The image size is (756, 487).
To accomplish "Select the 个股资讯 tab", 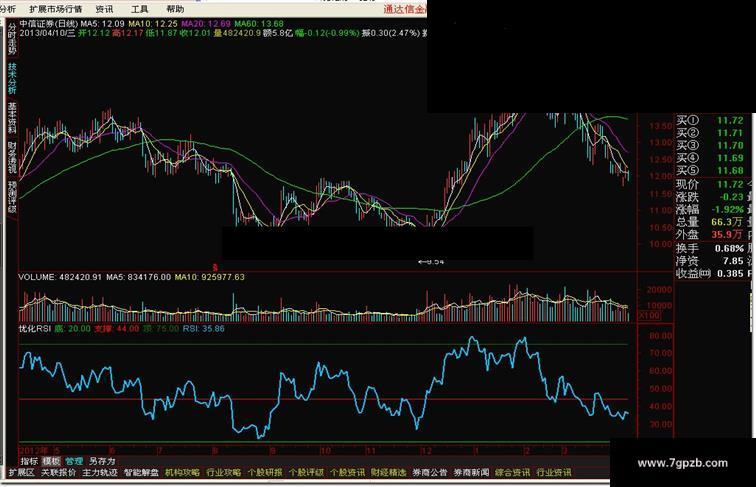I will tap(348, 473).
